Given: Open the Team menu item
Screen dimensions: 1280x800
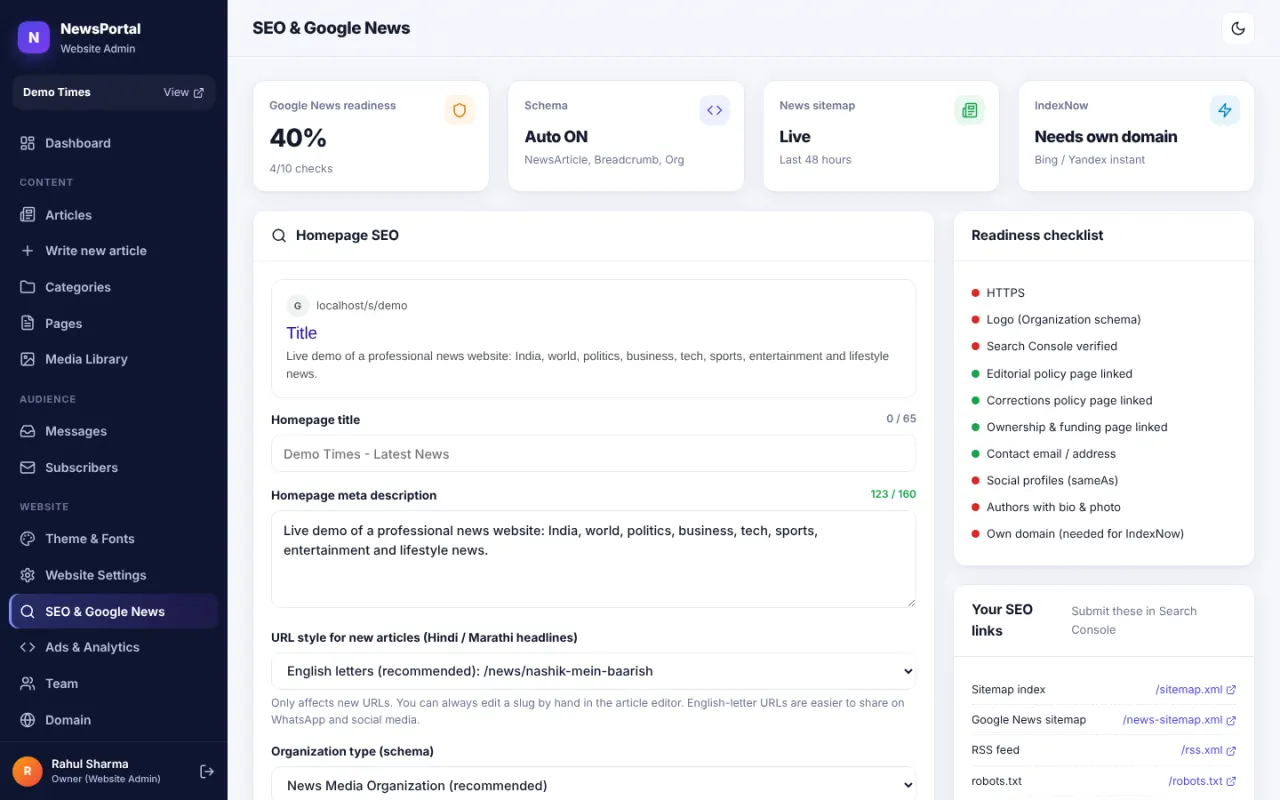Looking at the screenshot, I should pos(114,683).
